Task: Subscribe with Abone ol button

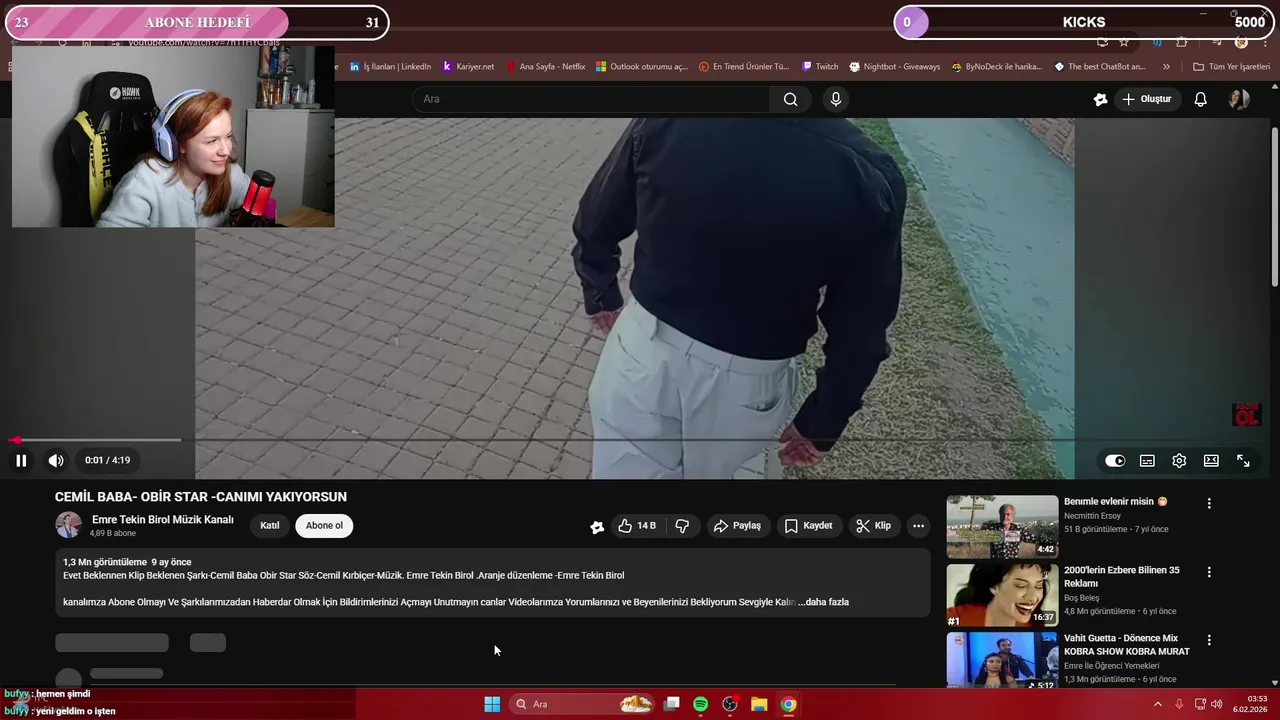Action: coord(324,526)
